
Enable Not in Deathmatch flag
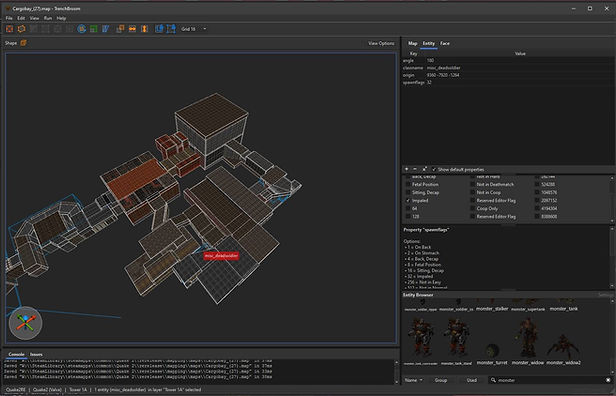click(473, 184)
